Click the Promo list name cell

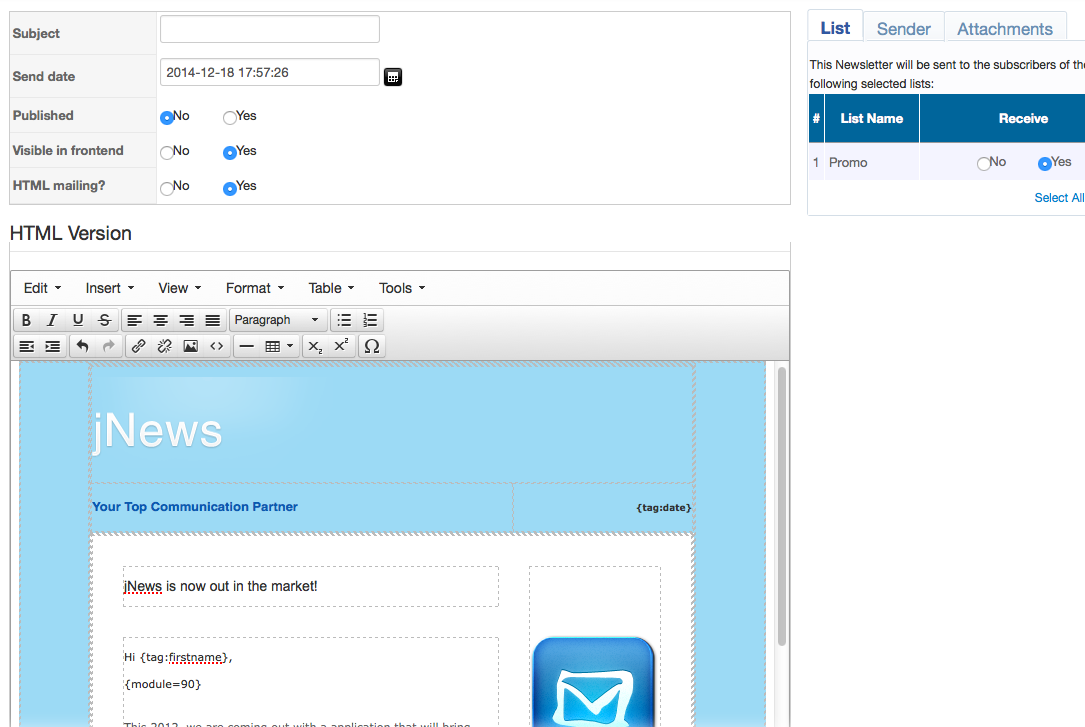tap(871, 163)
